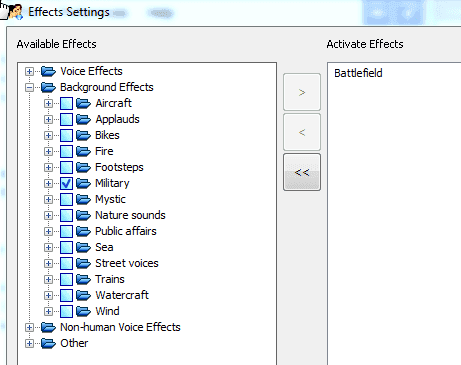Select the Non-human Voice Effects label
Screen dimensions: 461x365
[x=120, y=327]
